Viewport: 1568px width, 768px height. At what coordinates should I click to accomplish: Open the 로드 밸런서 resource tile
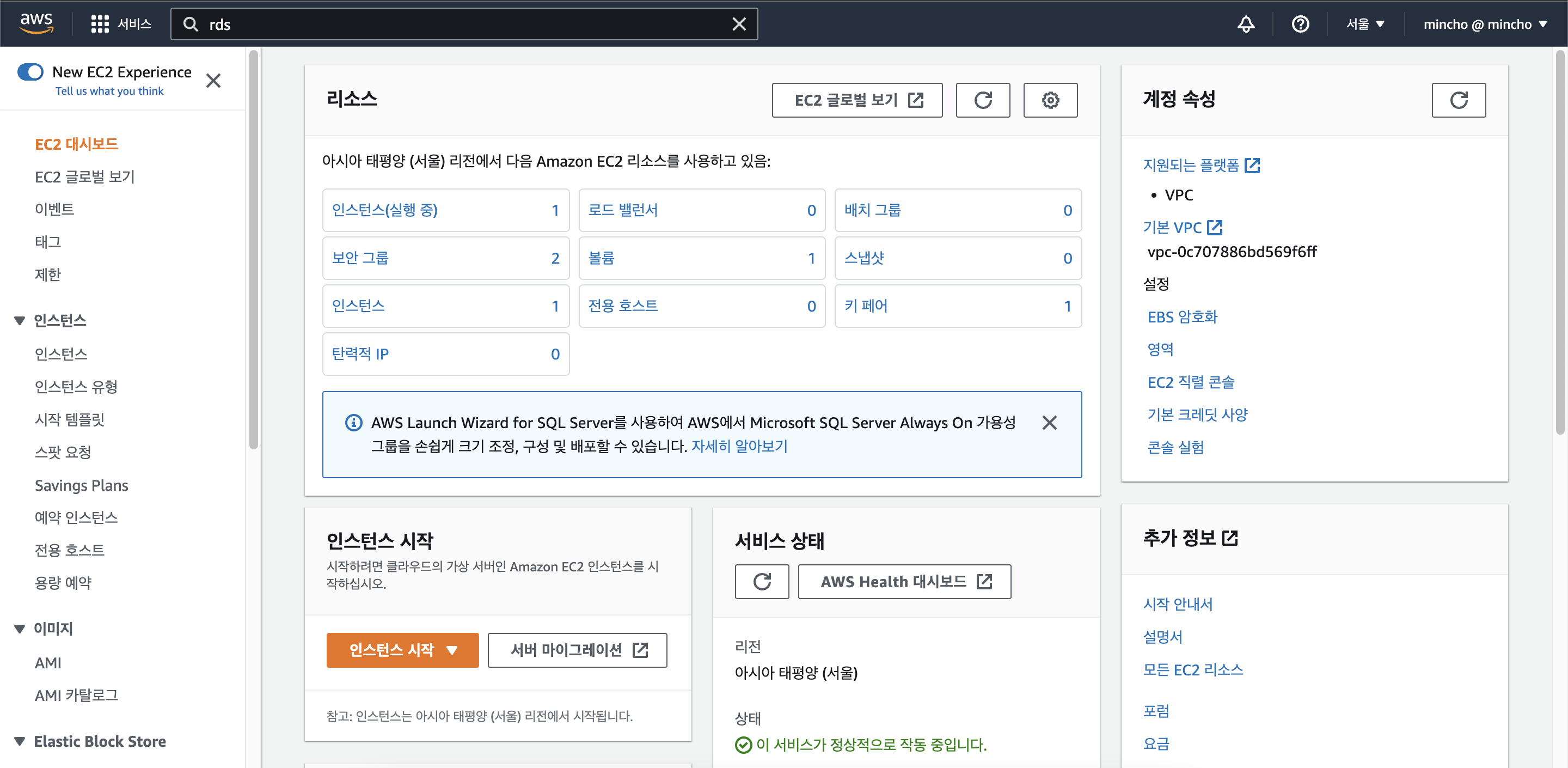pyautogui.click(x=702, y=210)
